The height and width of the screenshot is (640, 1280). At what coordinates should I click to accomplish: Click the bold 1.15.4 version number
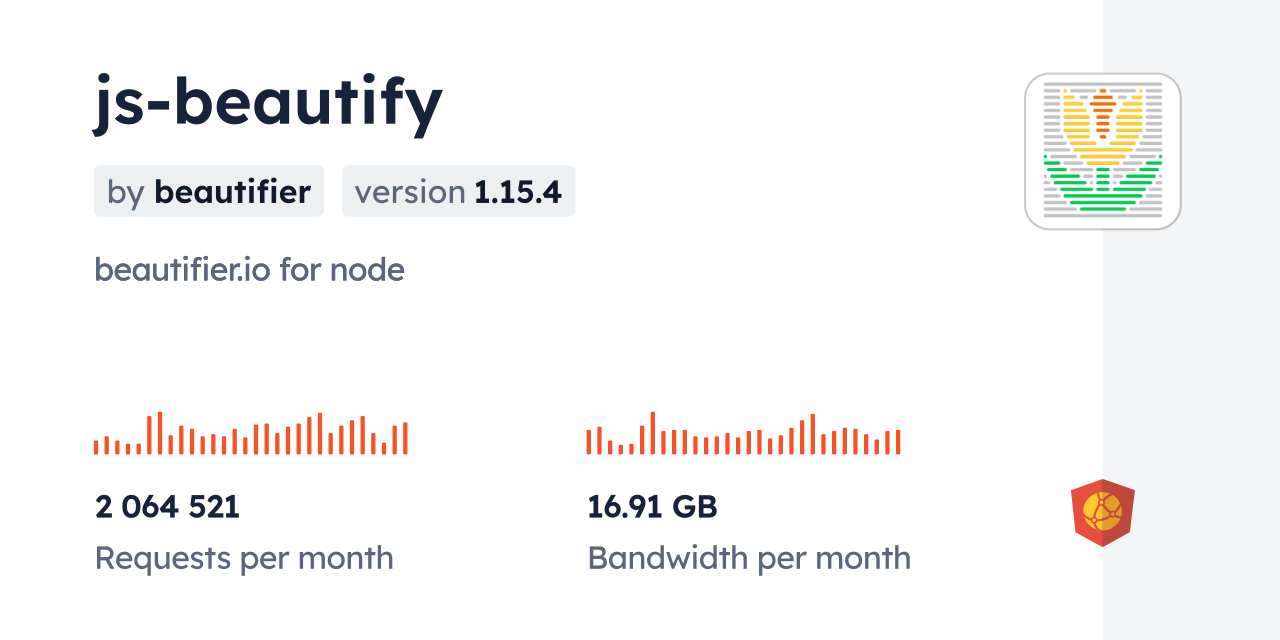click(518, 192)
